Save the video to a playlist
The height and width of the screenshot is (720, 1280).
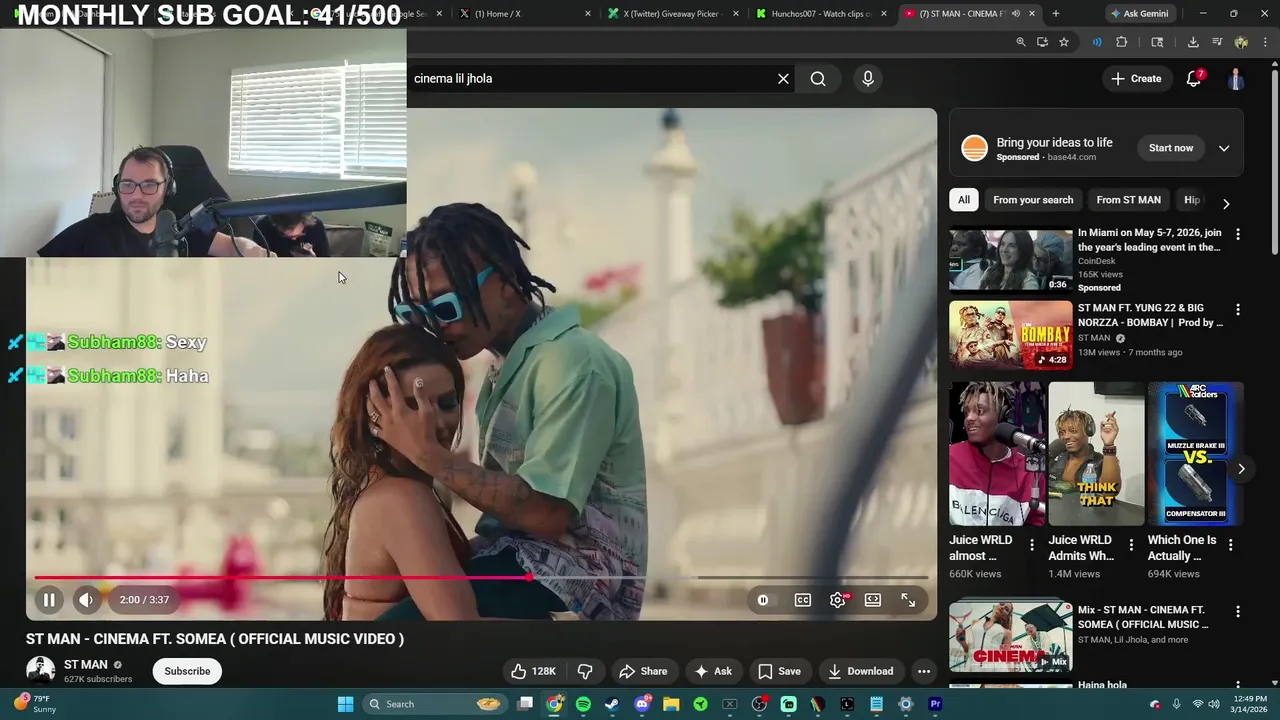click(x=779, y=671)
